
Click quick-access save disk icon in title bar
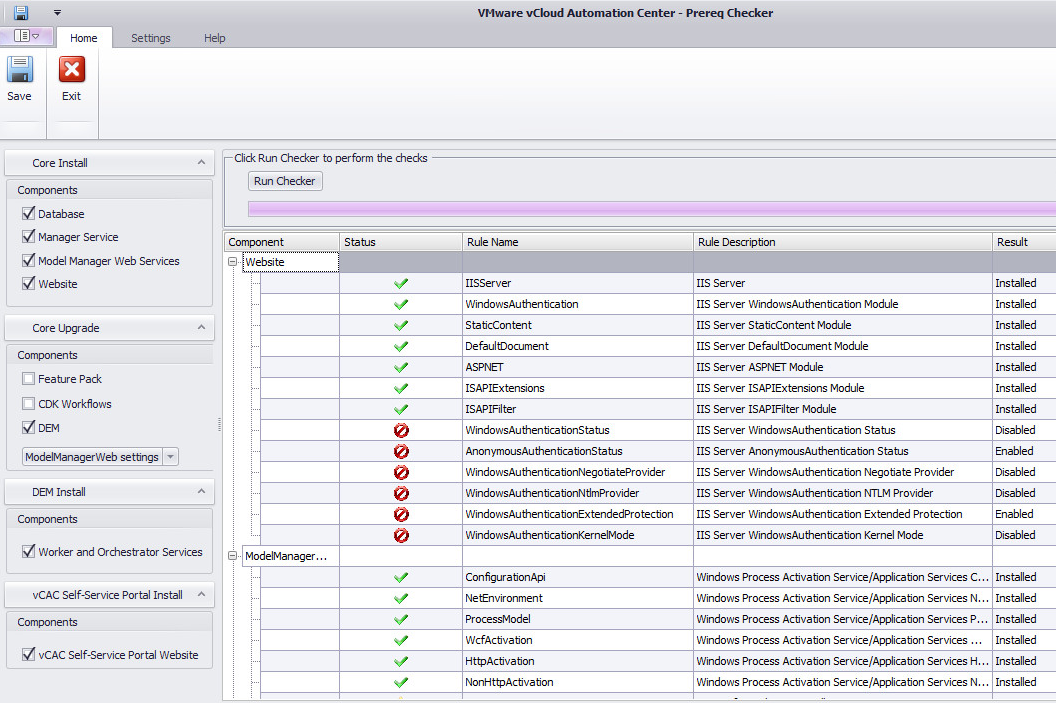(x=22, y=12)
